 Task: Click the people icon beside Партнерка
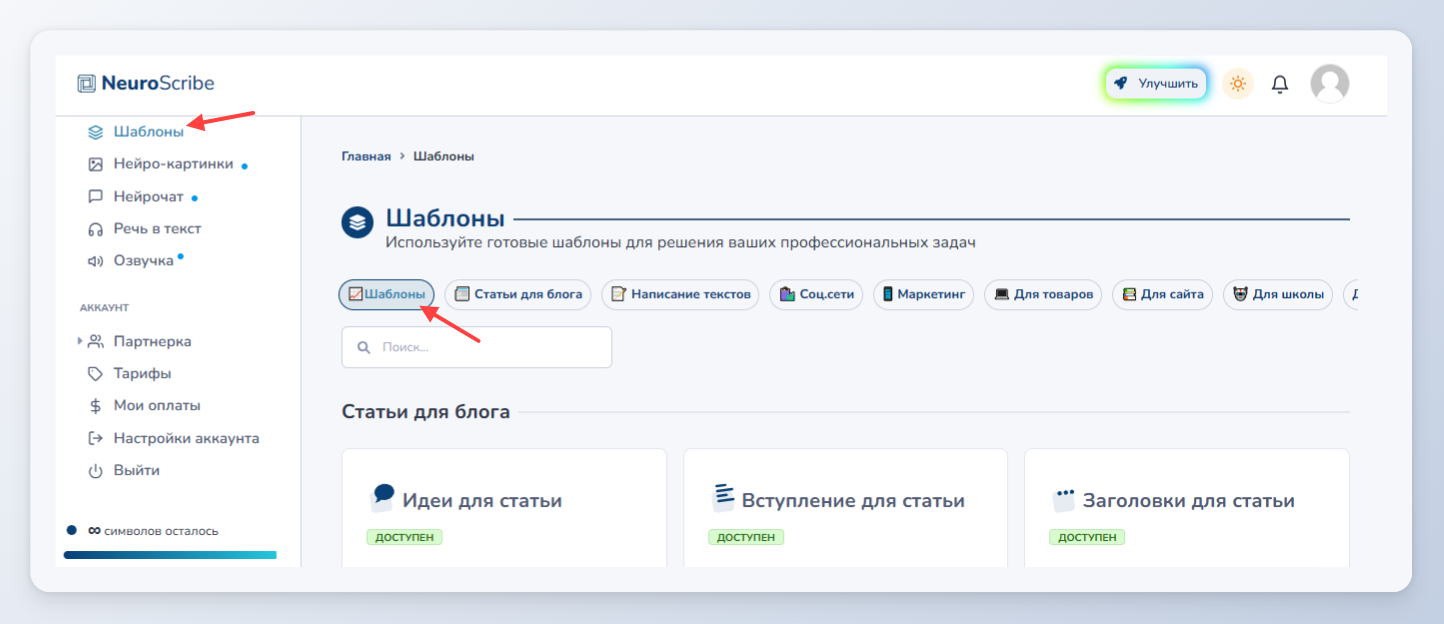click(x=95, y=341)
